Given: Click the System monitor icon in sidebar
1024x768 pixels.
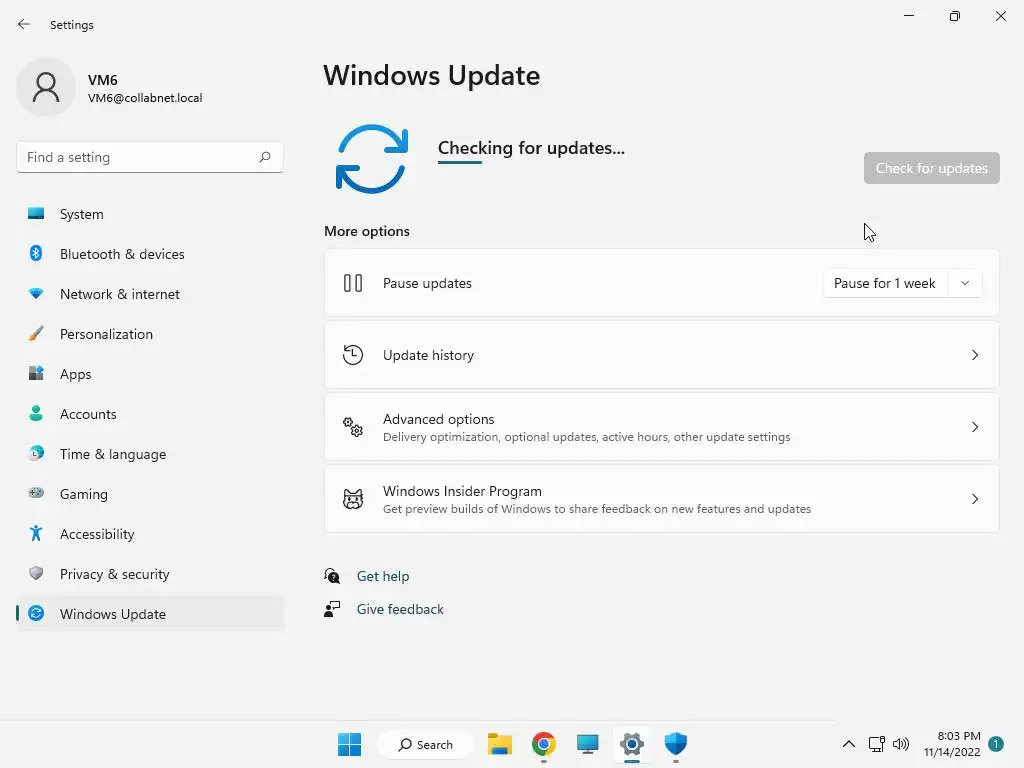Looking at the screenshot, I should 36,214.
